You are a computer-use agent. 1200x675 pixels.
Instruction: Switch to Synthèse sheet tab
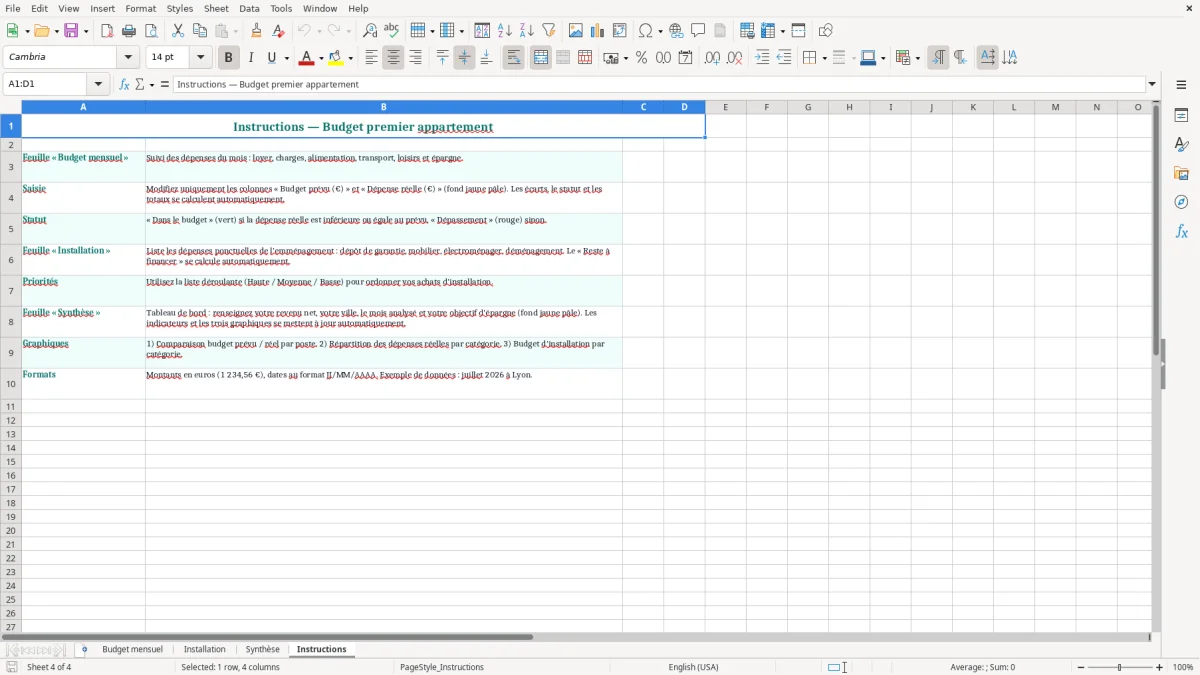263,650
